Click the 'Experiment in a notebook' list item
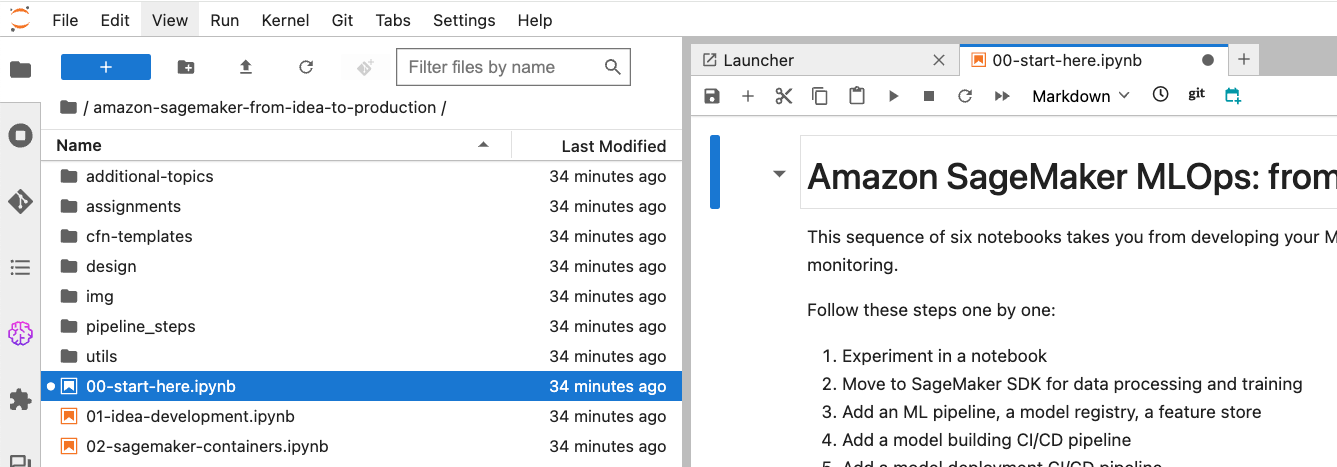This screenshot has width=1337, height=467. (x=944, y=356)
